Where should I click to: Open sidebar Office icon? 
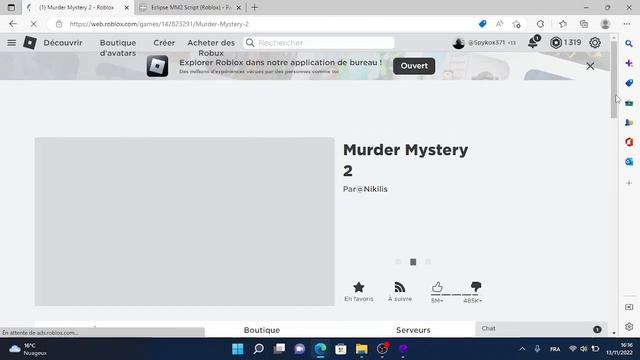(629, 142)
